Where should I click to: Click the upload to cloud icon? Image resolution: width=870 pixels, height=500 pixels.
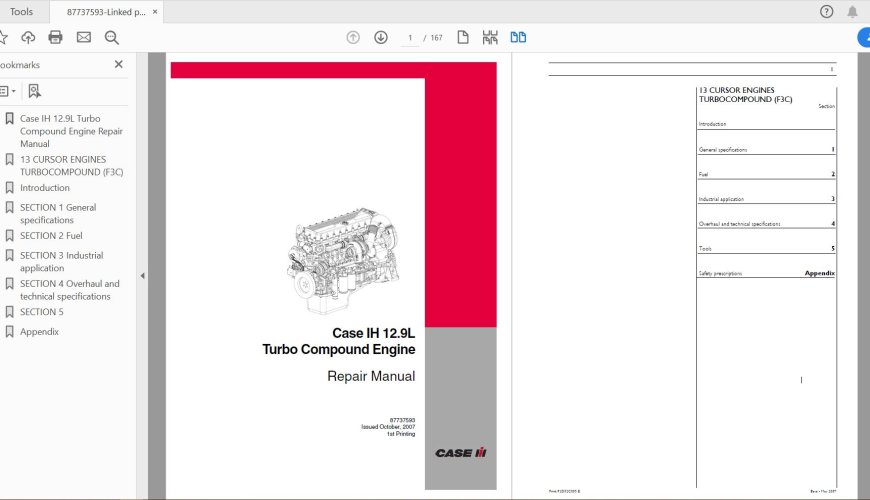(28, 37)
